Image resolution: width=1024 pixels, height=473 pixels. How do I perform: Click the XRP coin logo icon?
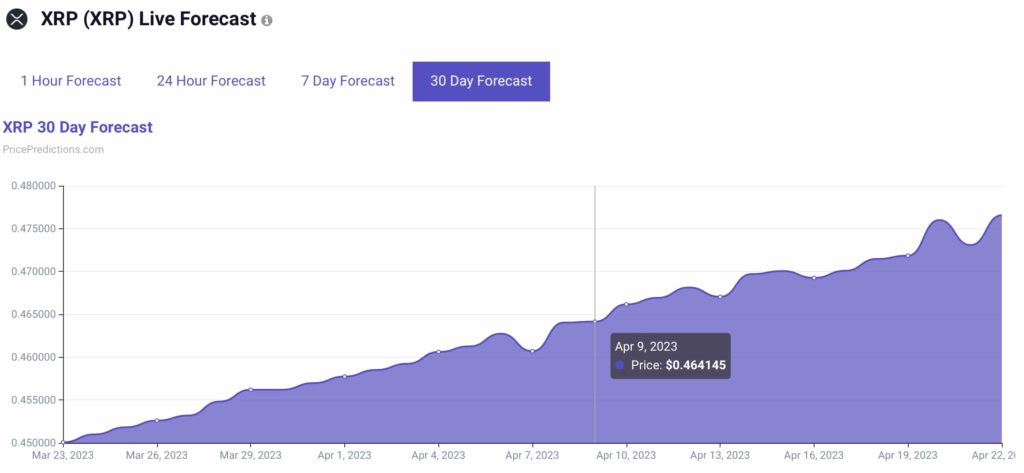click(18, 18)
